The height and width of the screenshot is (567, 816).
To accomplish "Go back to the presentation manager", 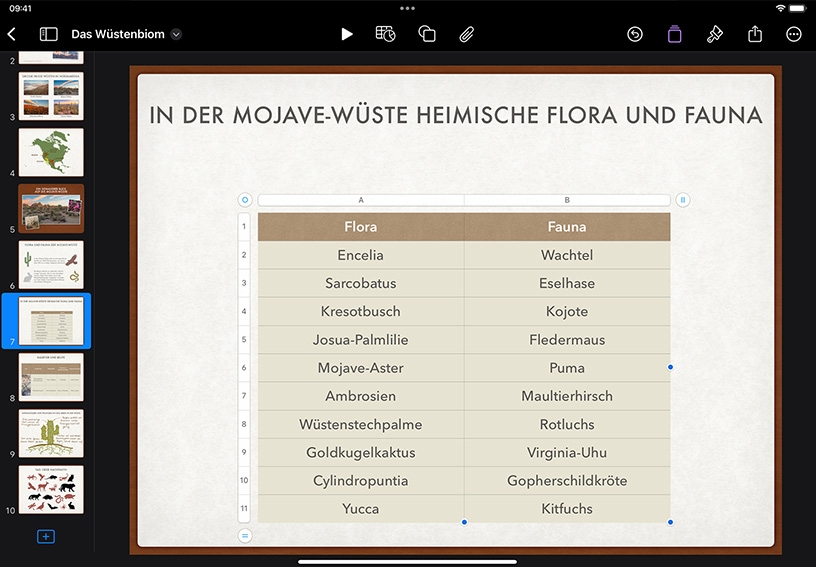I will click(11, 34).
